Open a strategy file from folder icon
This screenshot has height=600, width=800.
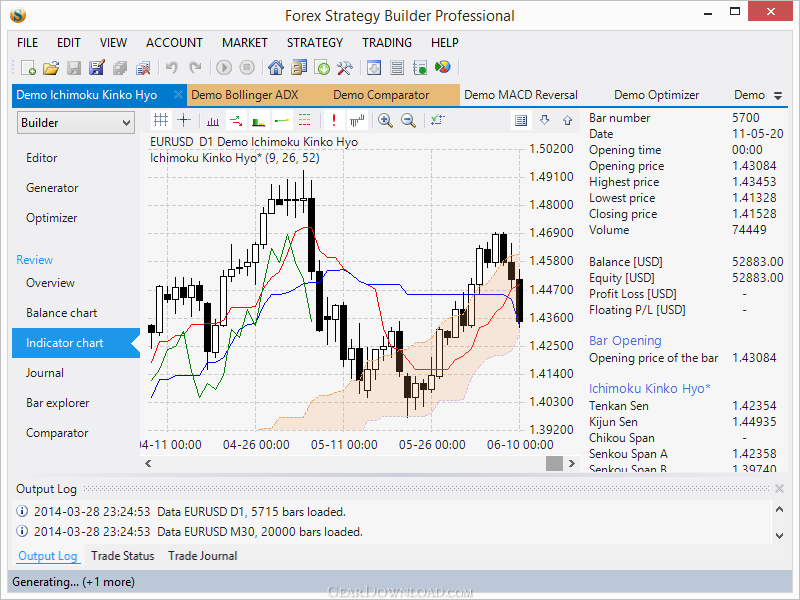point(51,67)
